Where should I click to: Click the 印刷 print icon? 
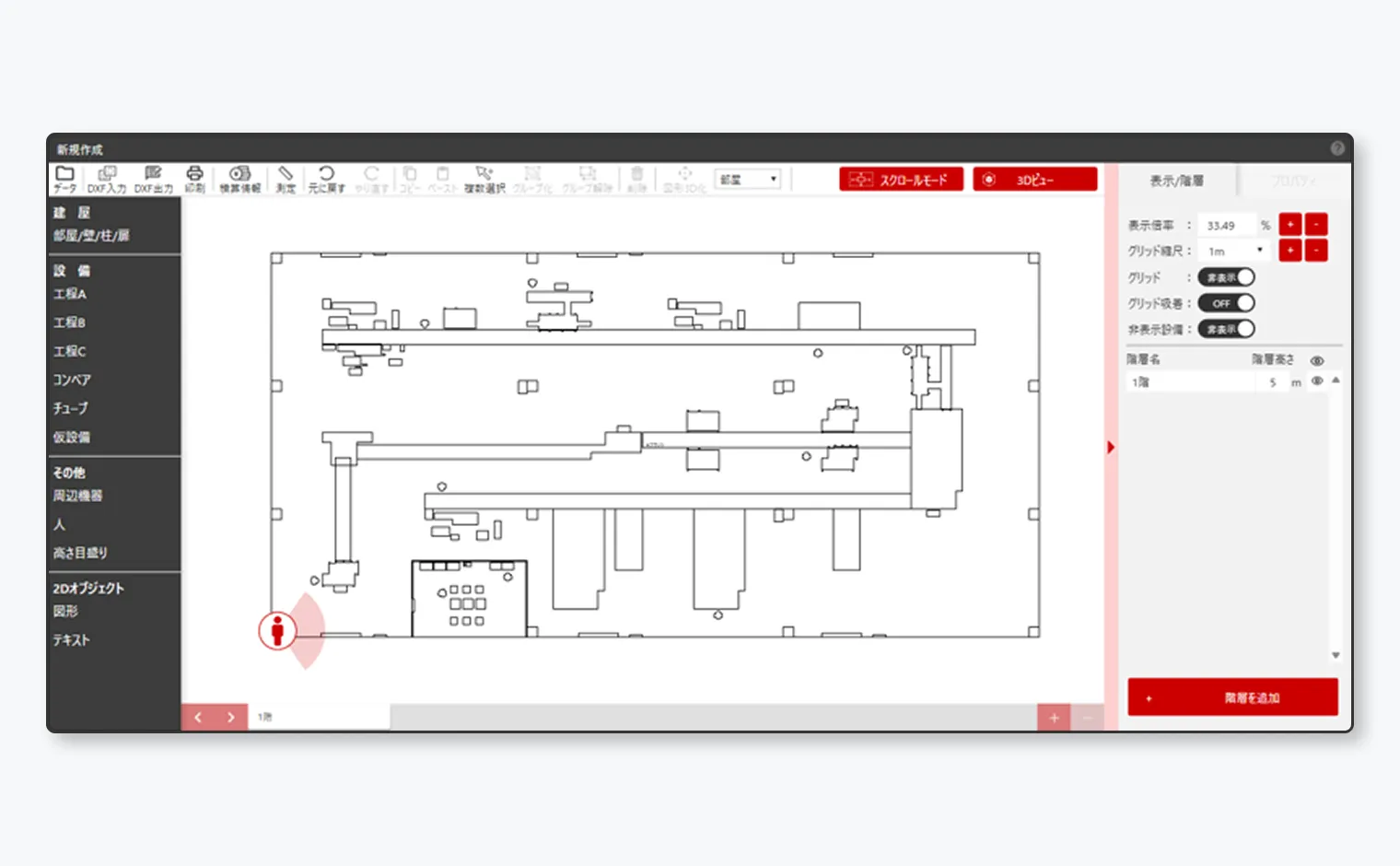[194, 179]
